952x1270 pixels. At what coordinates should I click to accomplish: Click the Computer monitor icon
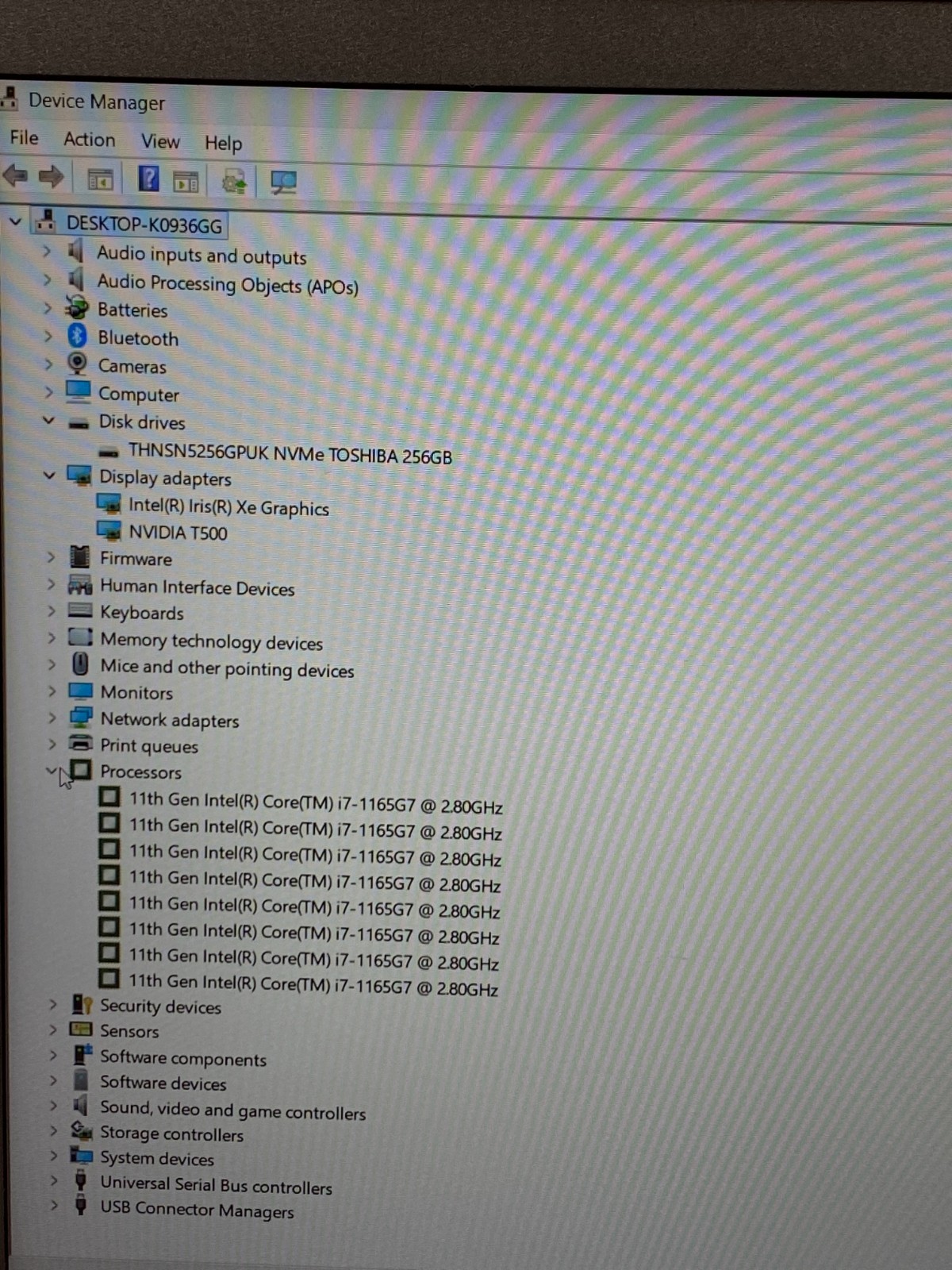coord(78,391)
